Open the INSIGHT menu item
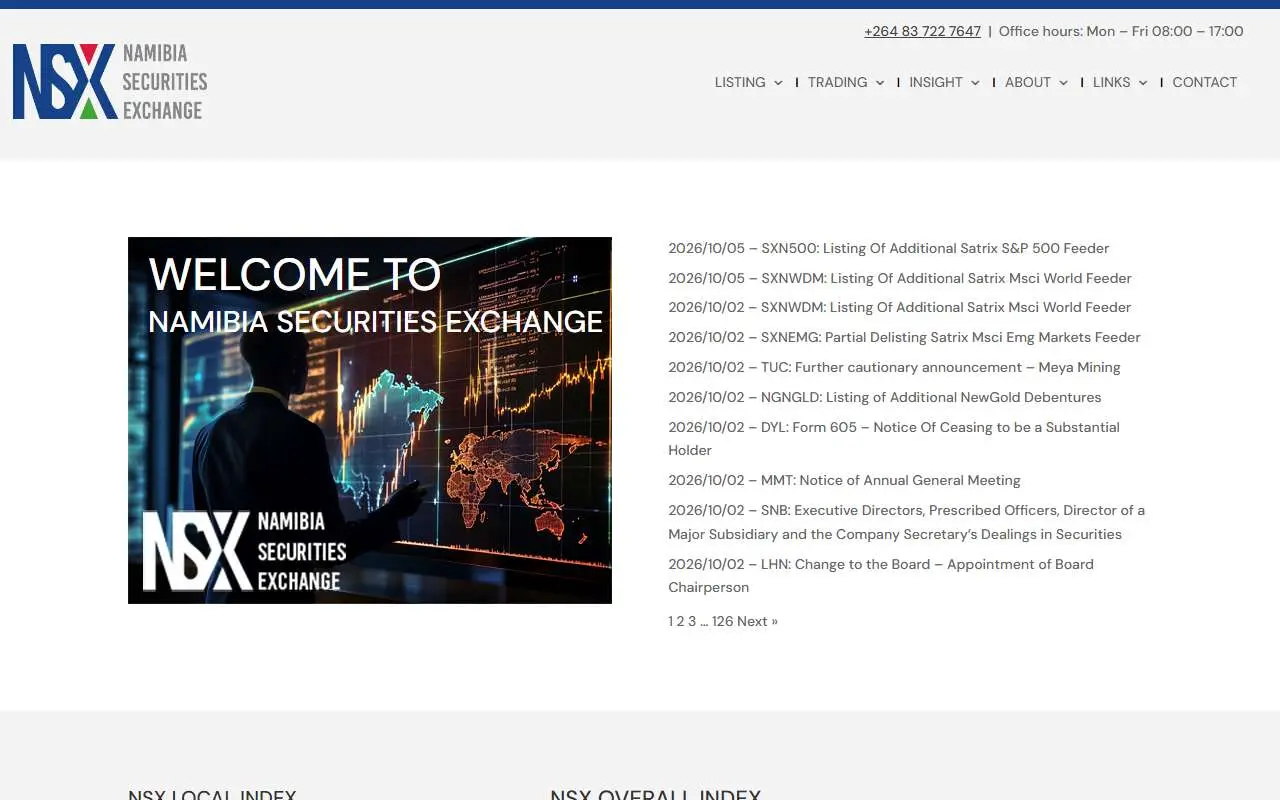Viewport: 1280px width, 800px height. coord(936,82)
